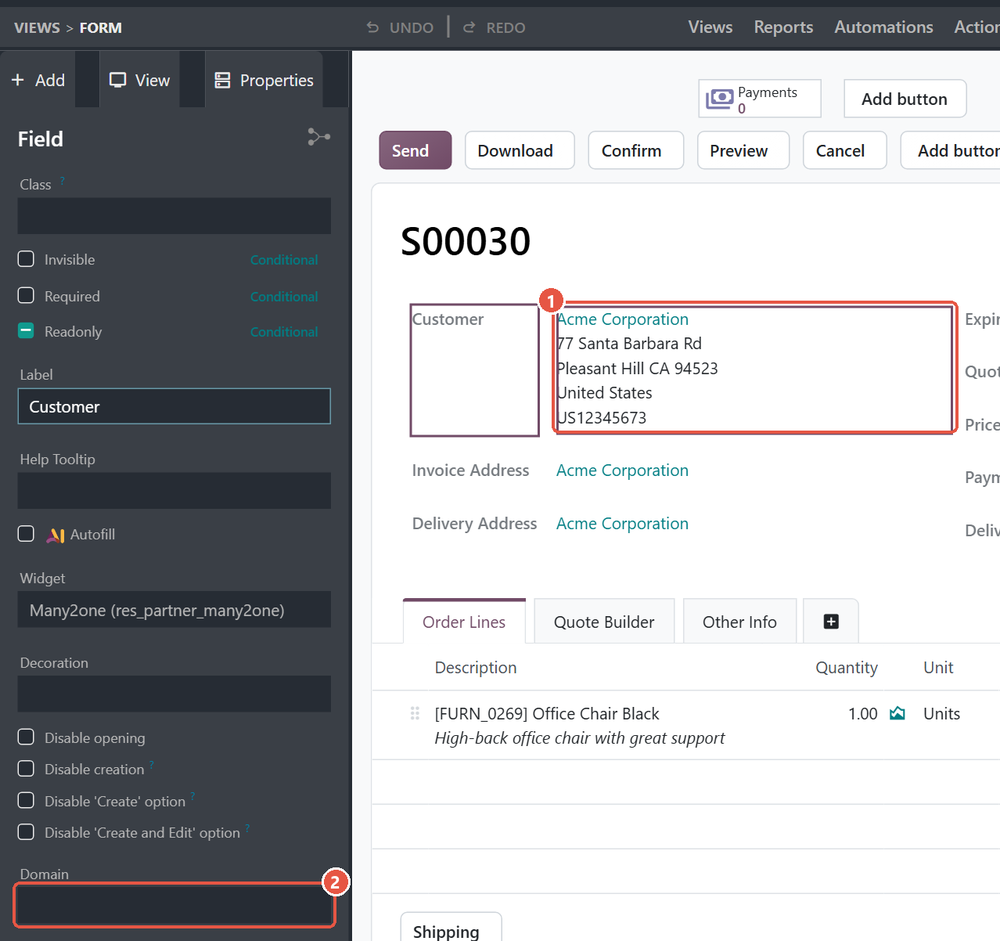
Task: Click the Cancel button
Action: [844, 151]
